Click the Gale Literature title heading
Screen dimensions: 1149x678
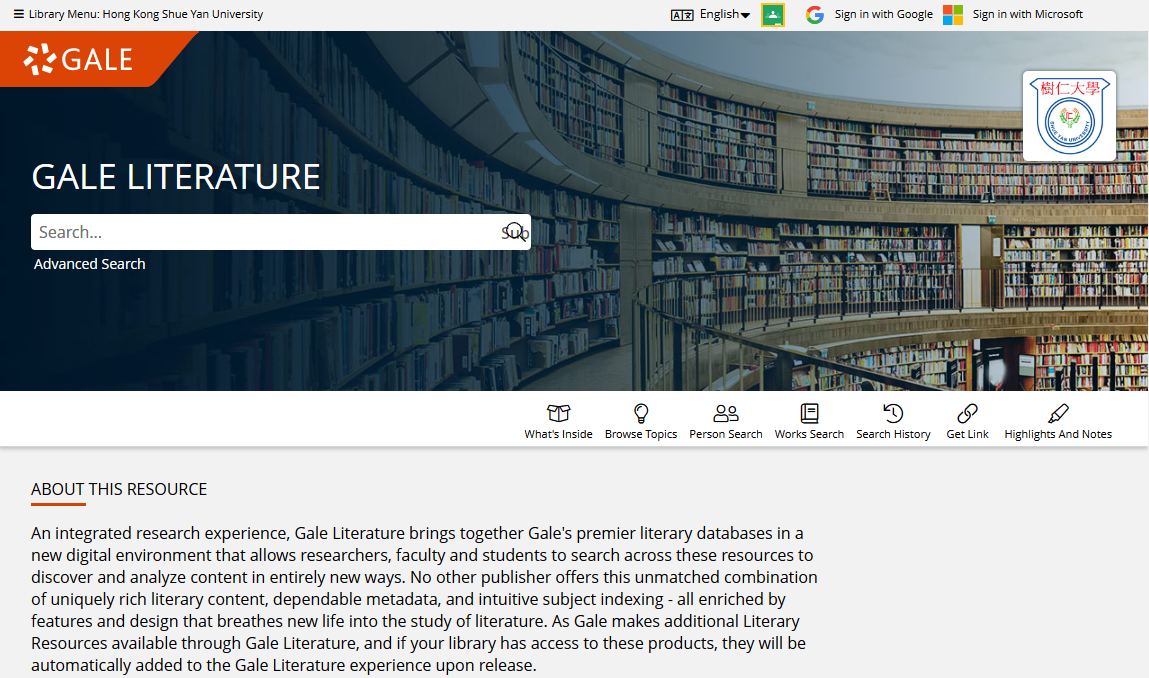point(176,177)
